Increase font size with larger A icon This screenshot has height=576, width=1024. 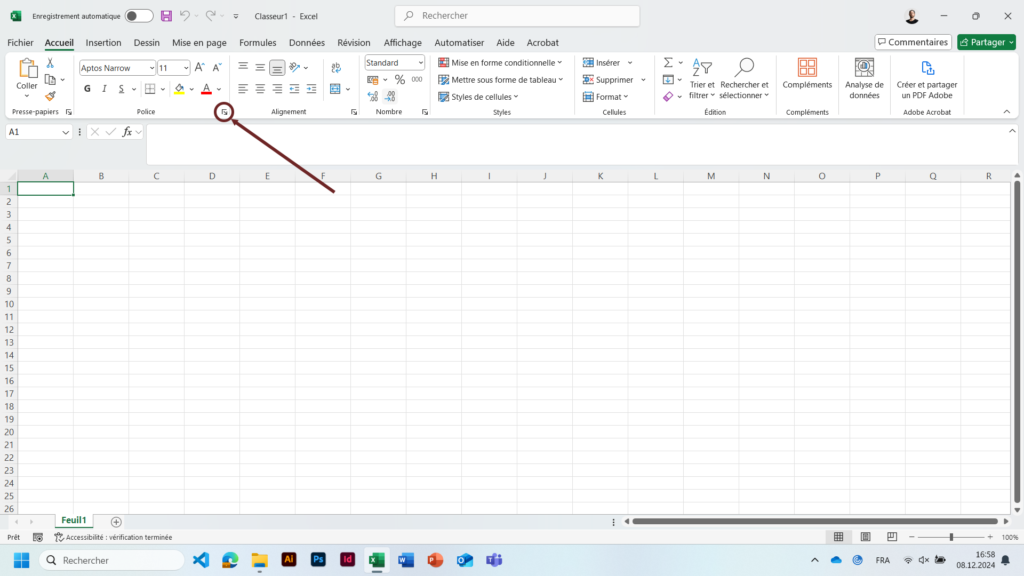pos(200,67)
